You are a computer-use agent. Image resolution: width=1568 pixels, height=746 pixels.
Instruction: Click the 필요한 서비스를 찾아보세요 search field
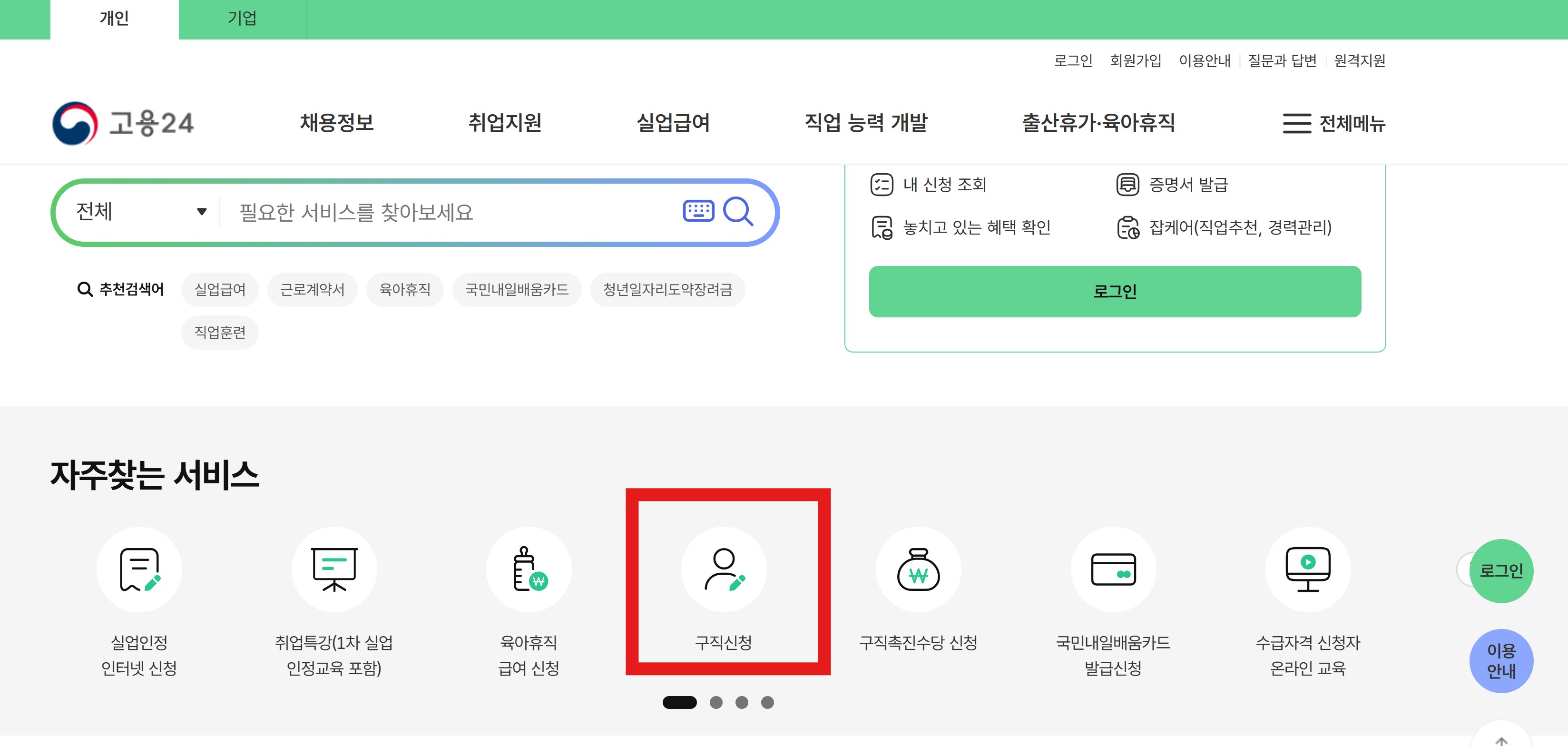coord(426,212)
